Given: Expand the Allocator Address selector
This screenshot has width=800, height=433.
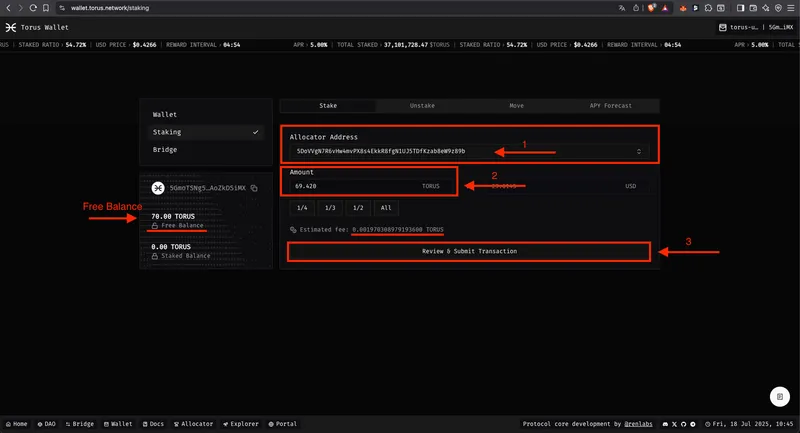Looking at the screenshot, I should 639,152.
